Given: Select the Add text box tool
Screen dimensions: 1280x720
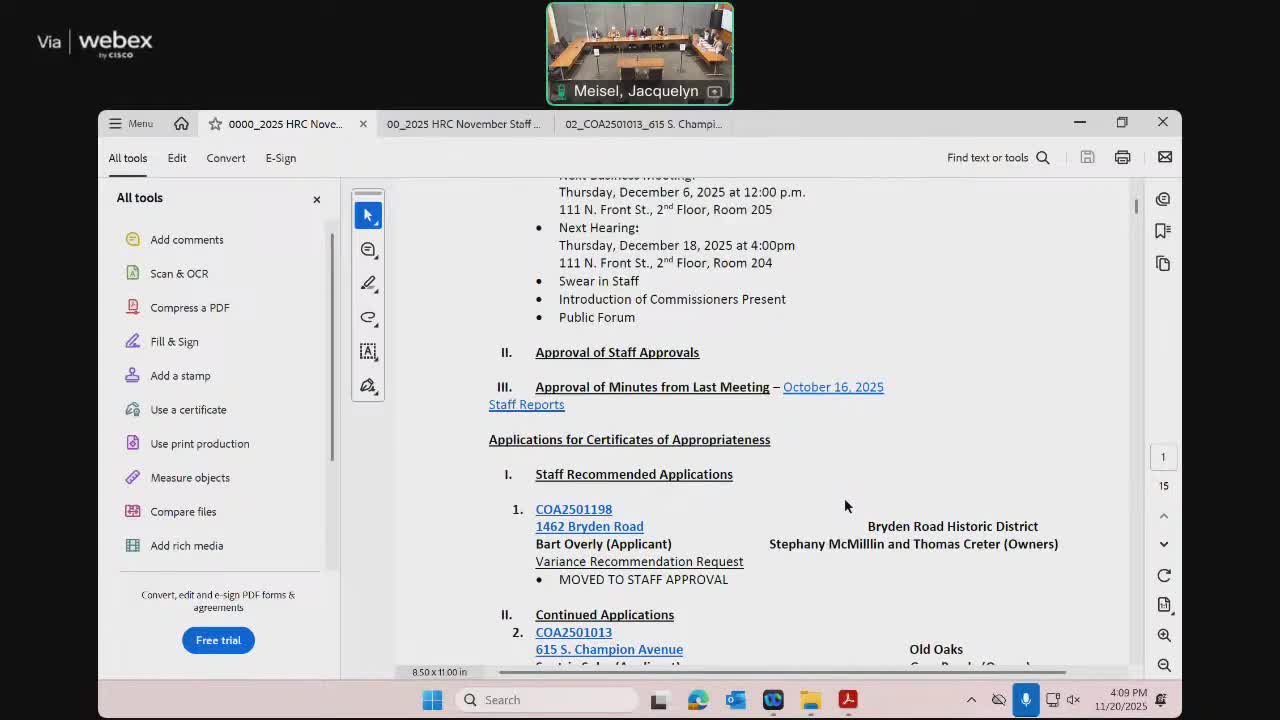Looking at the screenshot, I should [368, 351].
